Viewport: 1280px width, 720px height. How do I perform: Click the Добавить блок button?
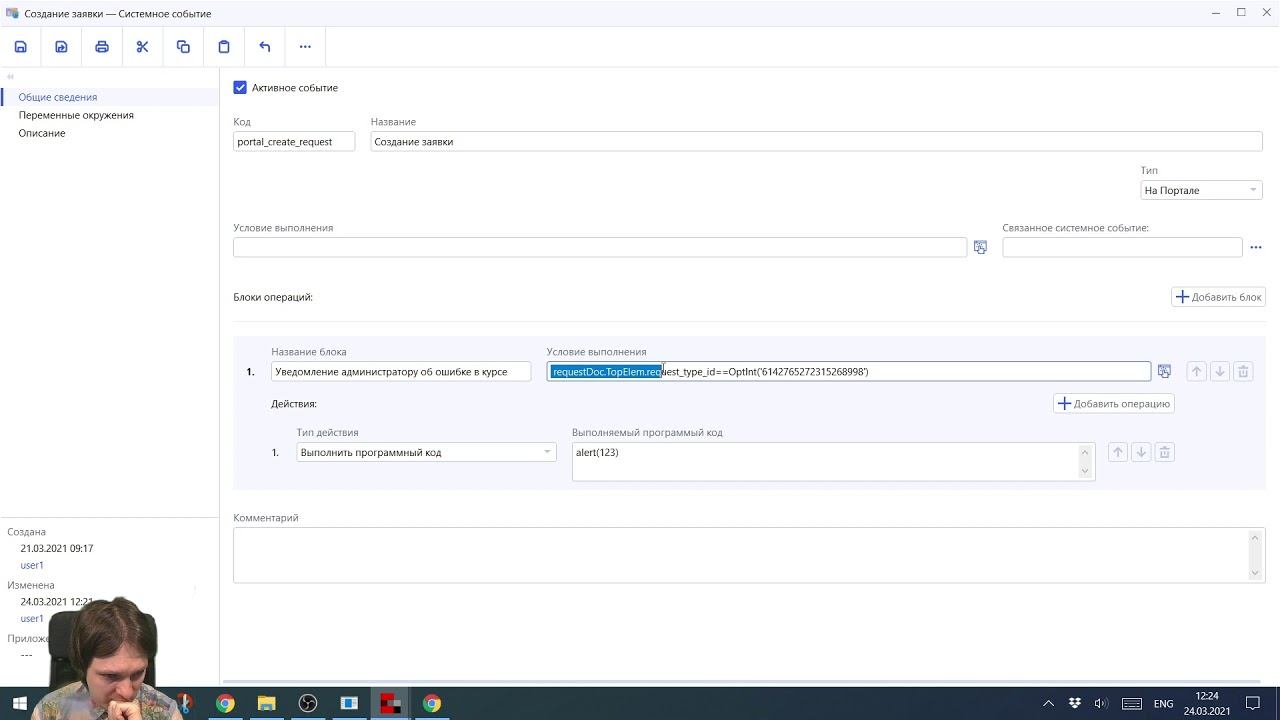pos(1219,297)
